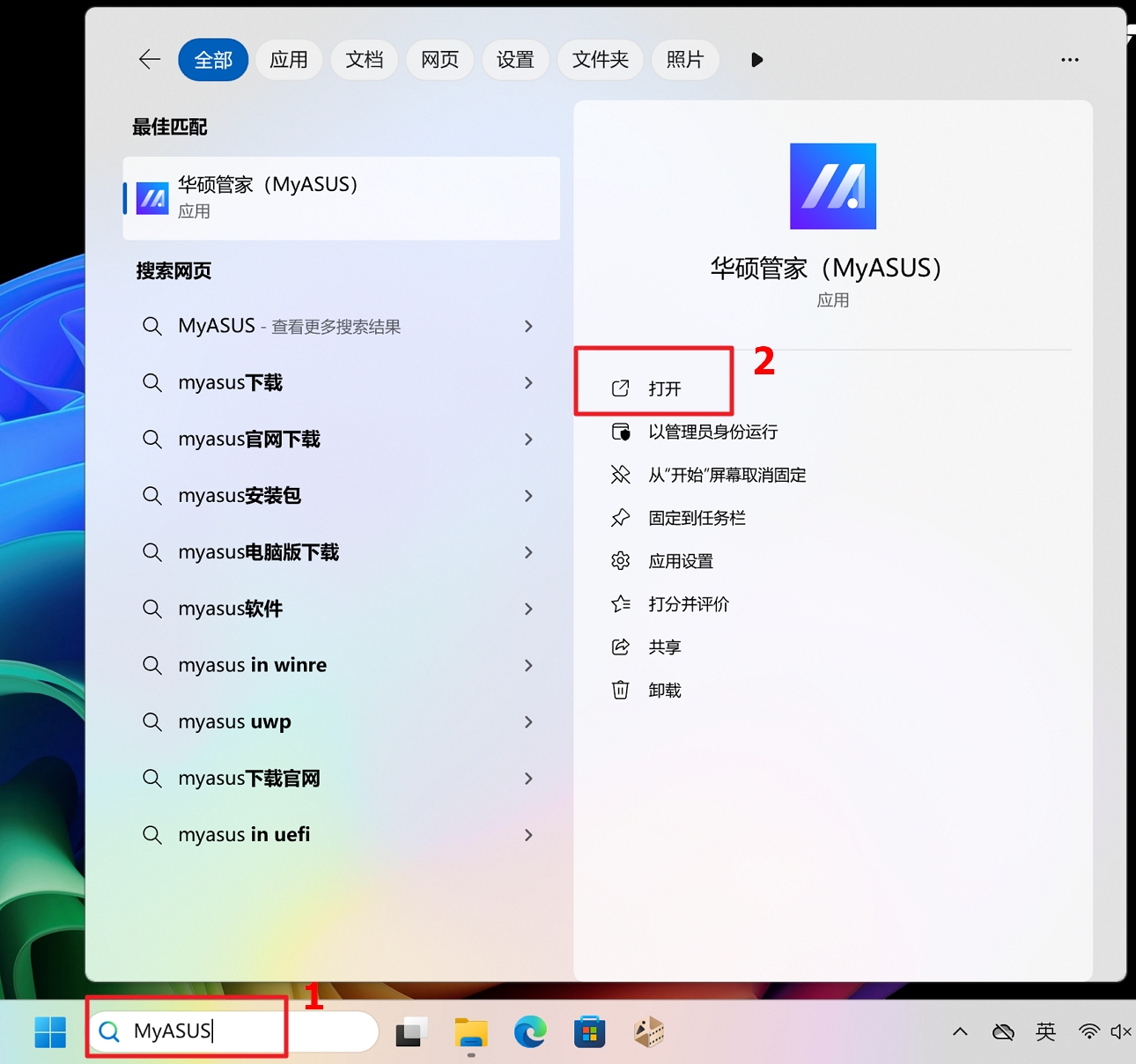
Task: Launch Microsoft Store from the taskbar
Action: pyautogui.click(x=589, y=1031)
